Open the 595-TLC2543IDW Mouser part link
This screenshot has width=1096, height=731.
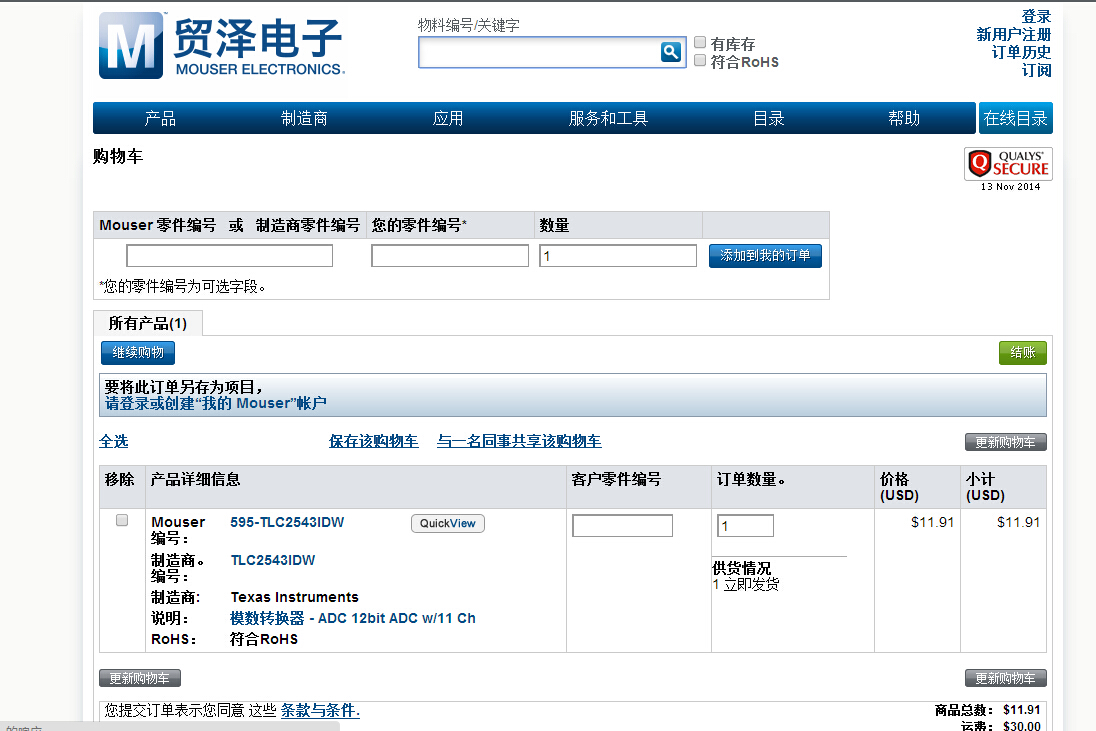click(x=287, y=522)
